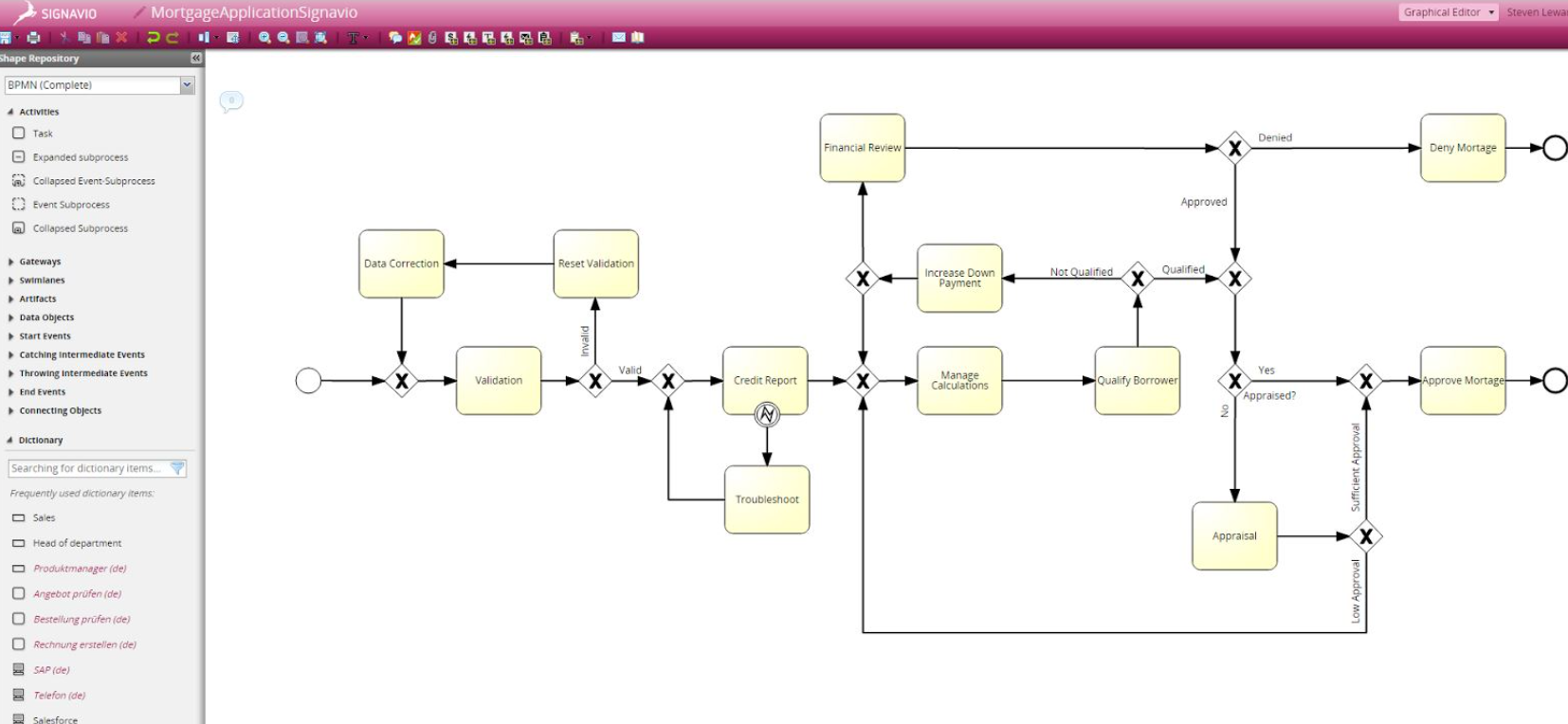The image size is (1568, 724).
Task: Click the diagram title MortgageApplicationSignavio
Action: click(x=254, y=13)
